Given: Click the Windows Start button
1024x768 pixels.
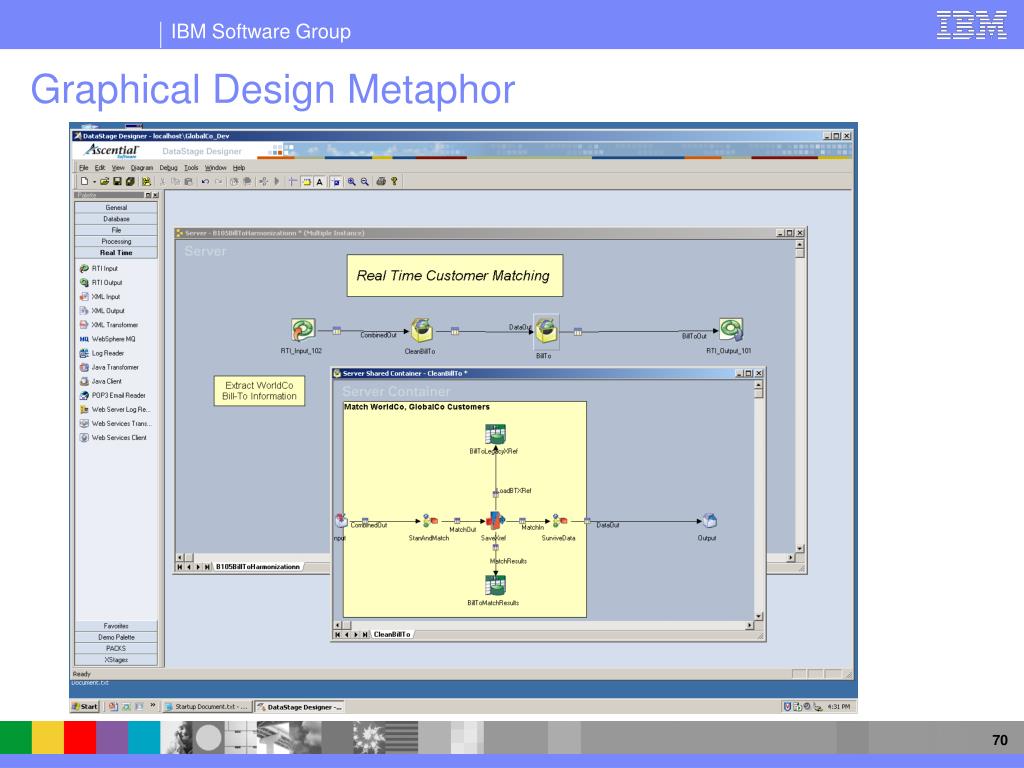Looking at the screenshot, I should tap(85, 707).
